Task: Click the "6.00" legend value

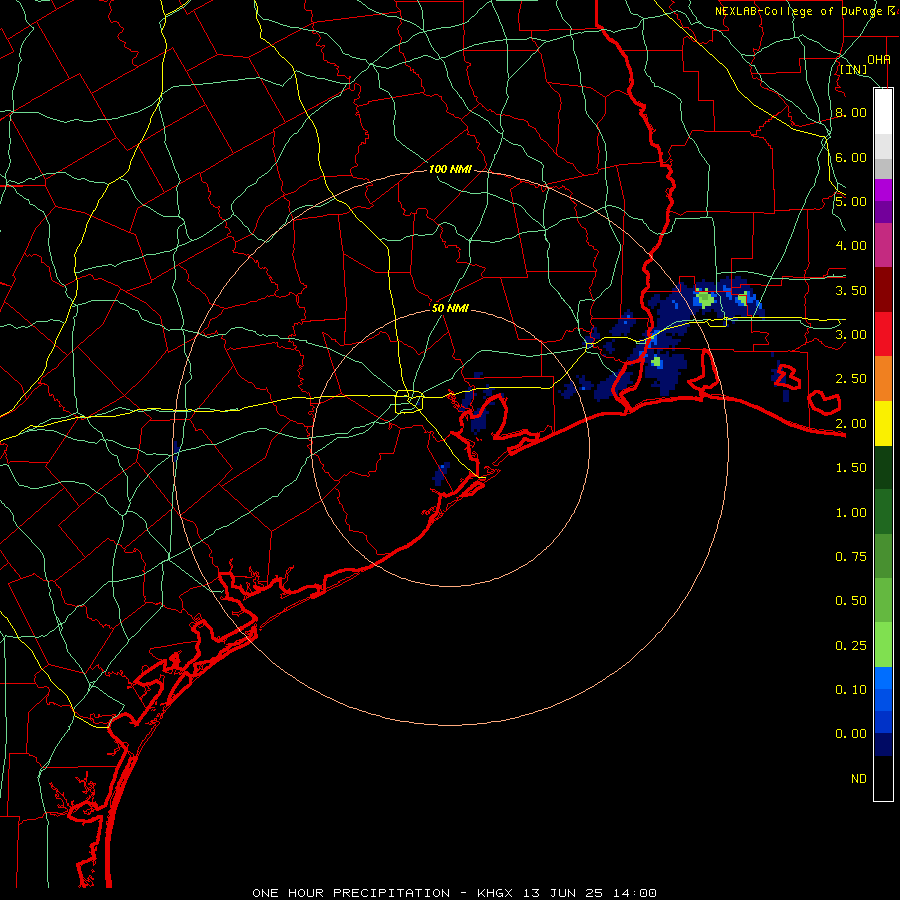Action: pos(851,157)
